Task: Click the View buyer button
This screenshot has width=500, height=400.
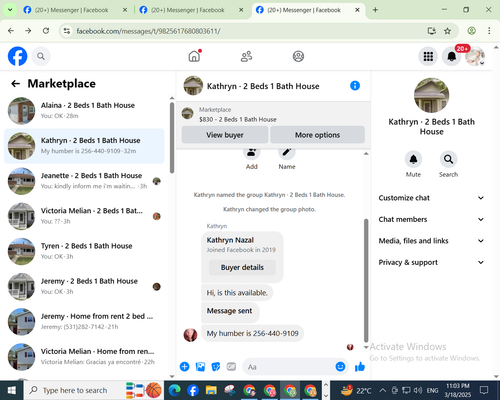Action: tap(225, 135)
